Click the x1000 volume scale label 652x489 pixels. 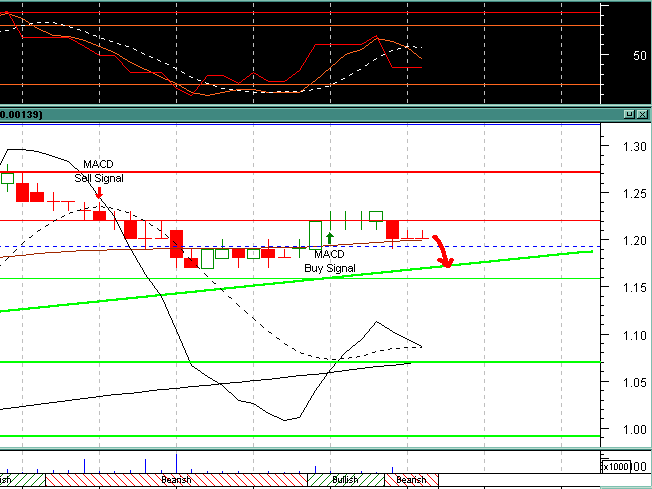pos(616,467)
